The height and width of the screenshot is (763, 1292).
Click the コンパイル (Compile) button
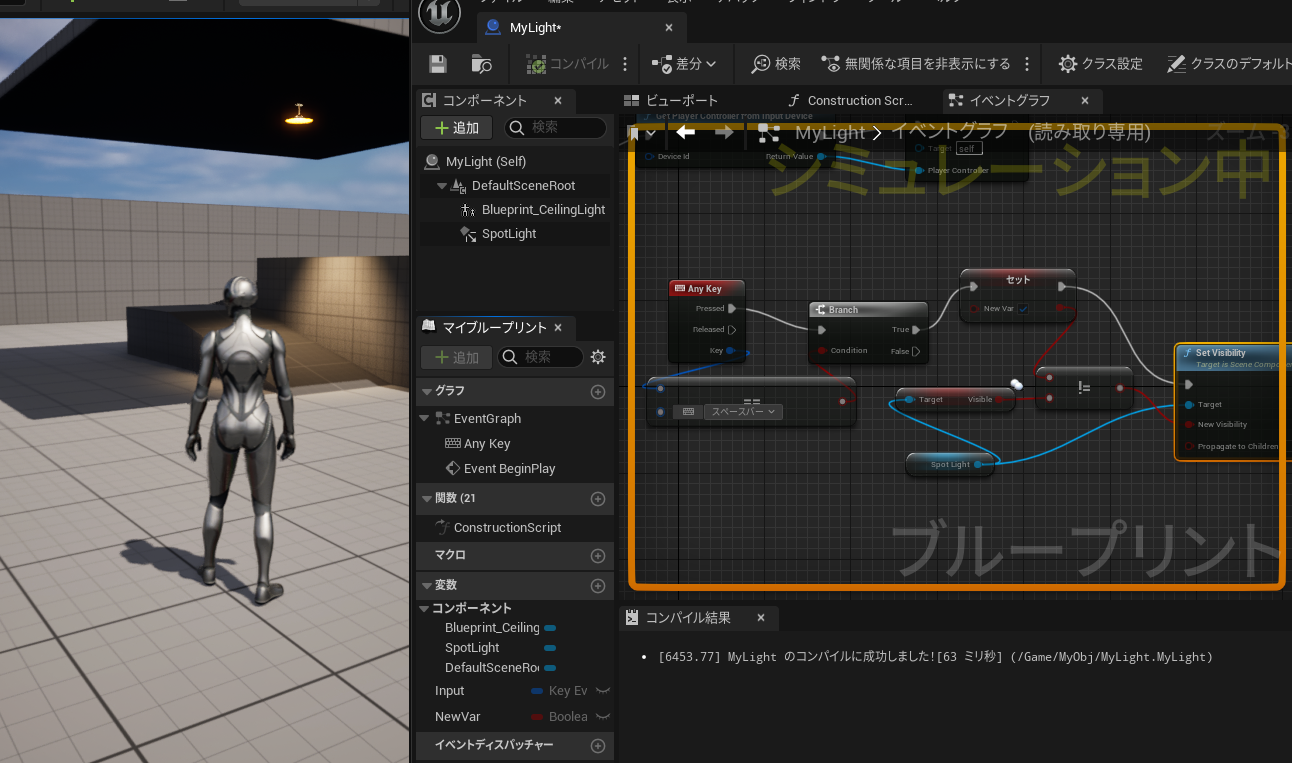click(567, 64)
